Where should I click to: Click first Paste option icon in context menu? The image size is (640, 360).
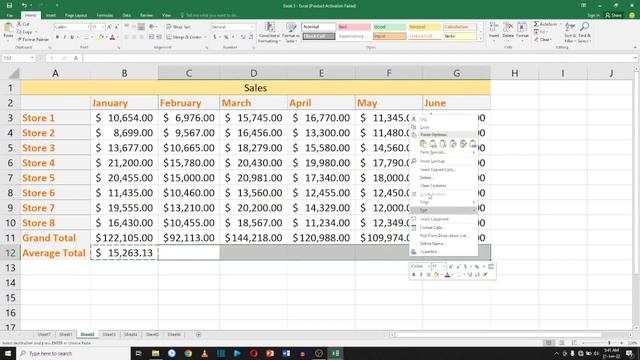click(x=423, y=144)
